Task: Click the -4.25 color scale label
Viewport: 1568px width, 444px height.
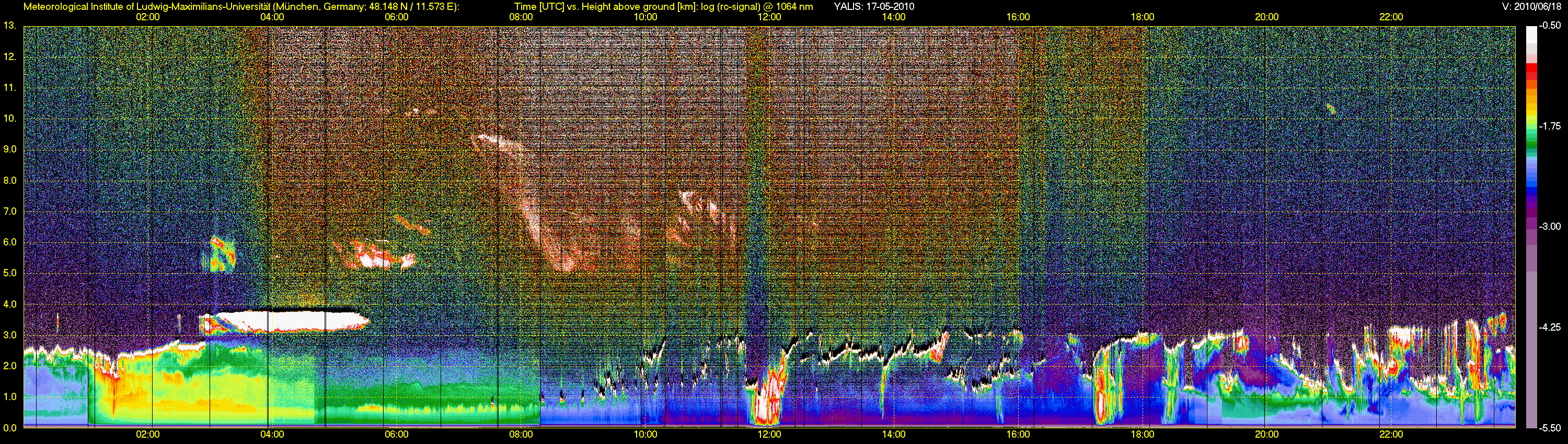Action: 1549,327
